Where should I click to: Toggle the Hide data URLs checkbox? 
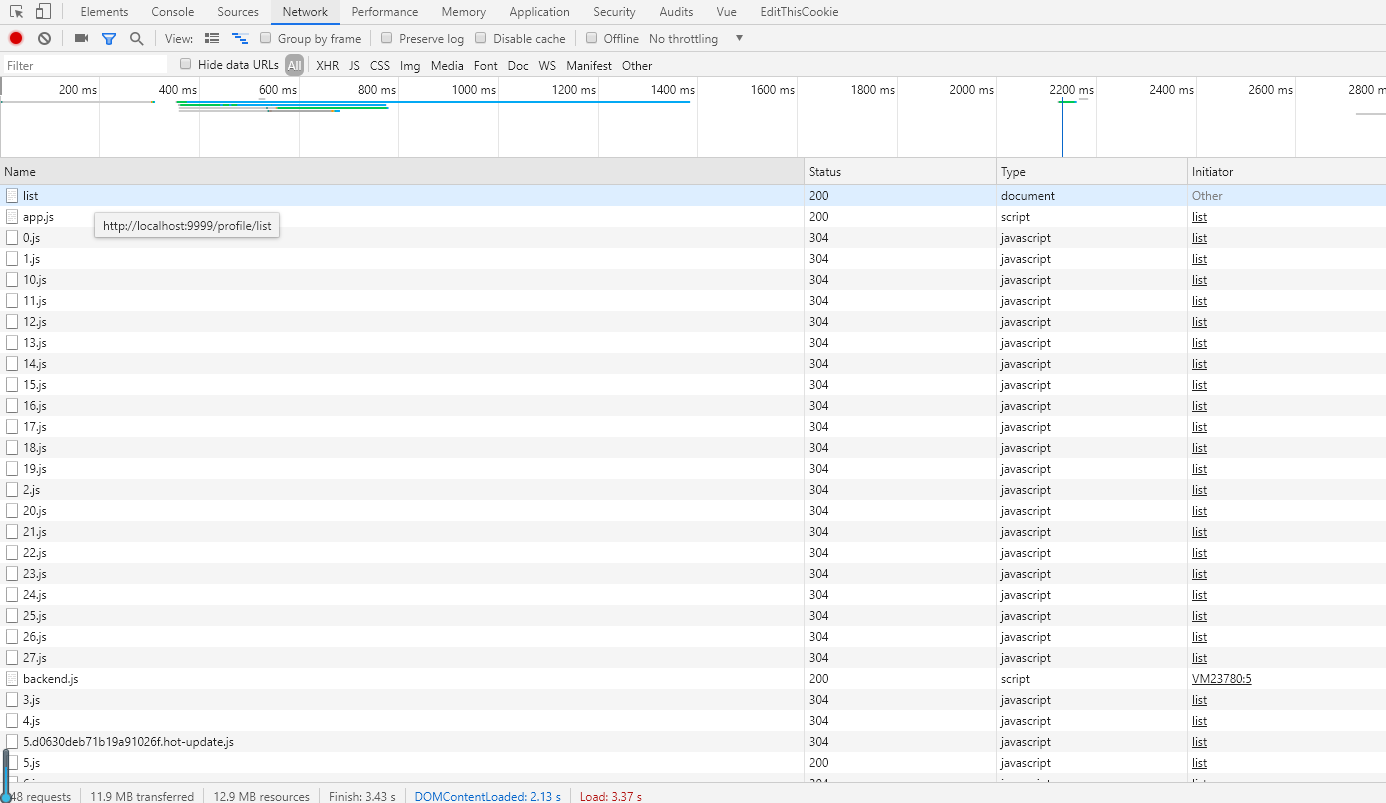tap(186, 64)
